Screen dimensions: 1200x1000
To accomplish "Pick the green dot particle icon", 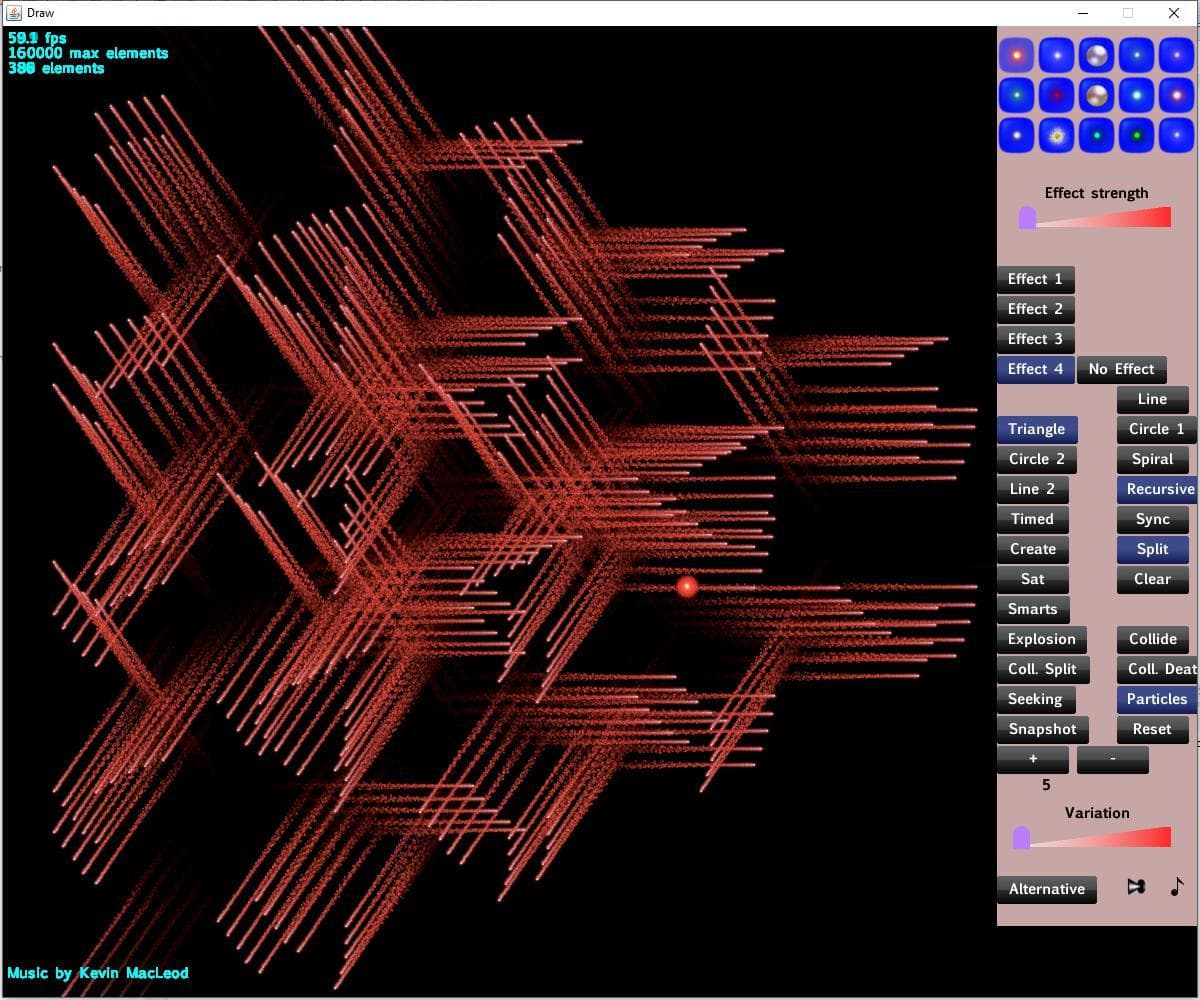I will pos(1137,135).
